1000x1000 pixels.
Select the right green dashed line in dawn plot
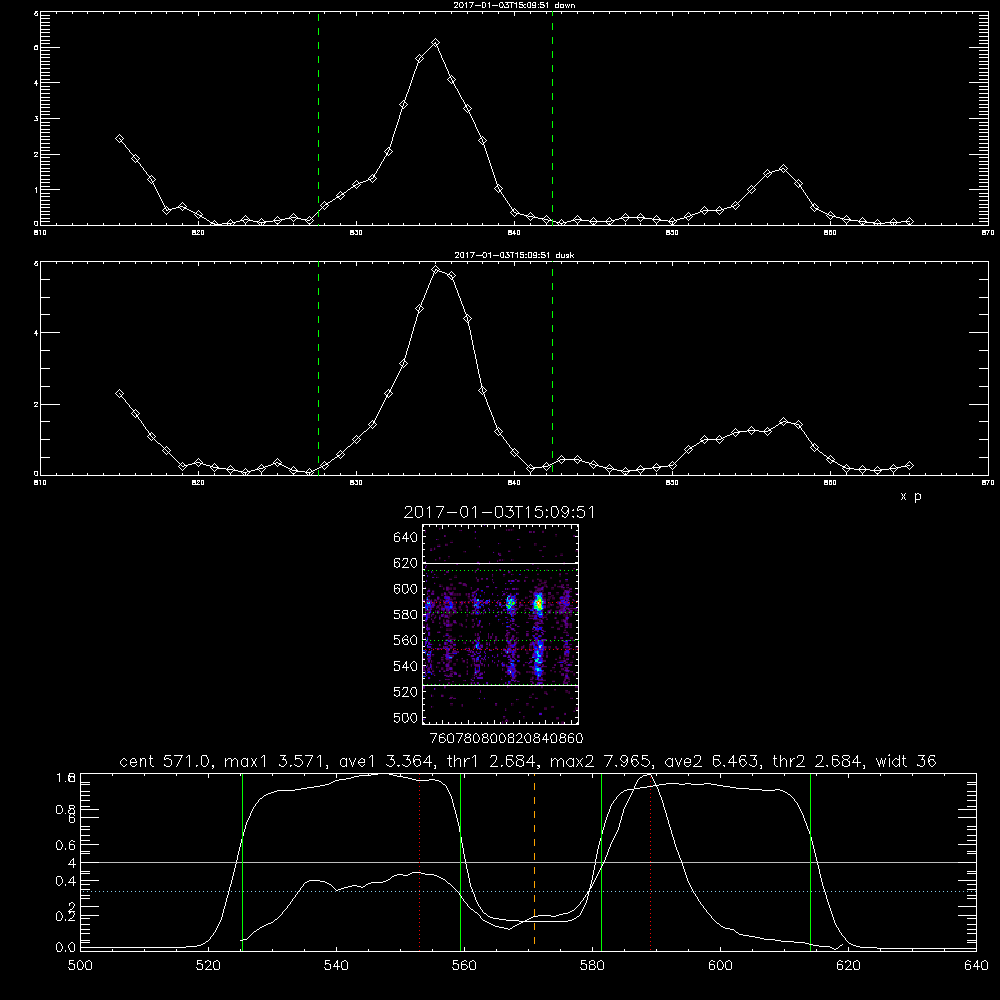coord(552,118)
